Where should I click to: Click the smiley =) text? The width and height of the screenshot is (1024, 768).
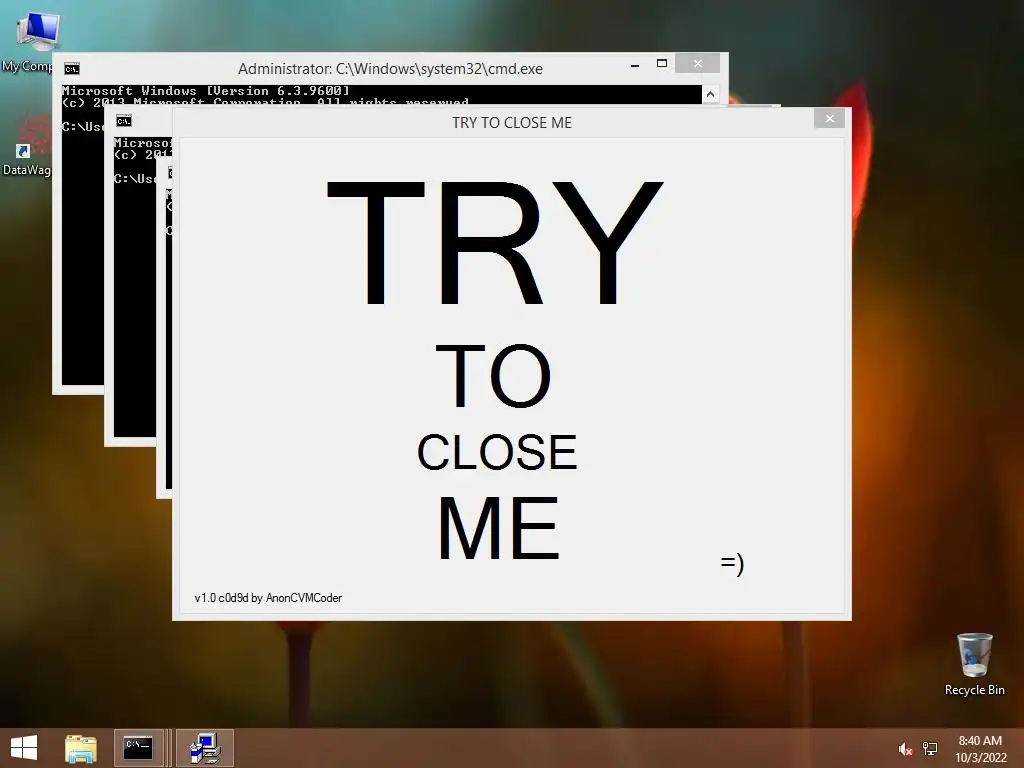point(732,563)
